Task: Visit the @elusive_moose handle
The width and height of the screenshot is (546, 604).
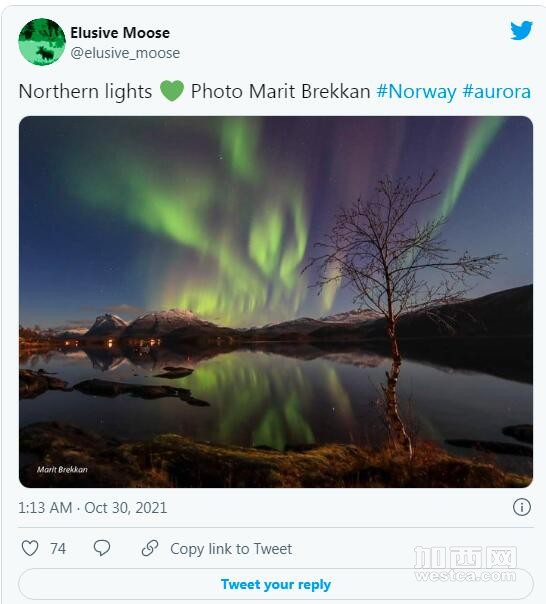Action: 125,53
